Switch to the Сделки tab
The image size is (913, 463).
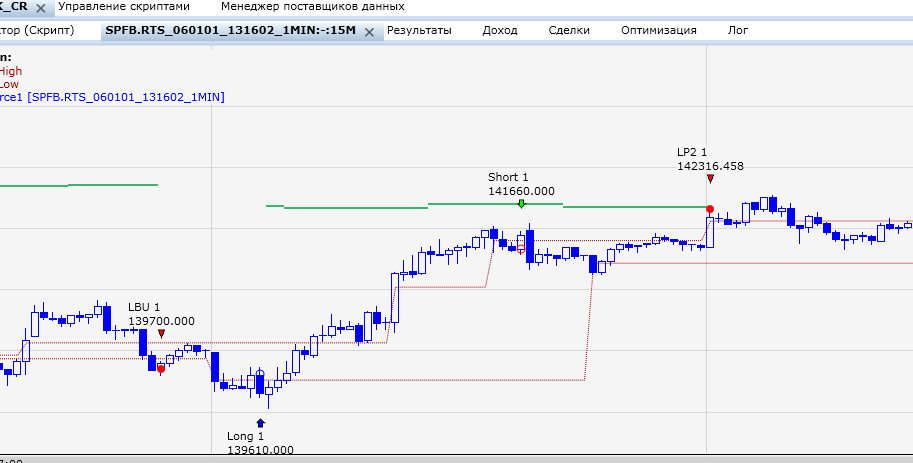point(569,31)
